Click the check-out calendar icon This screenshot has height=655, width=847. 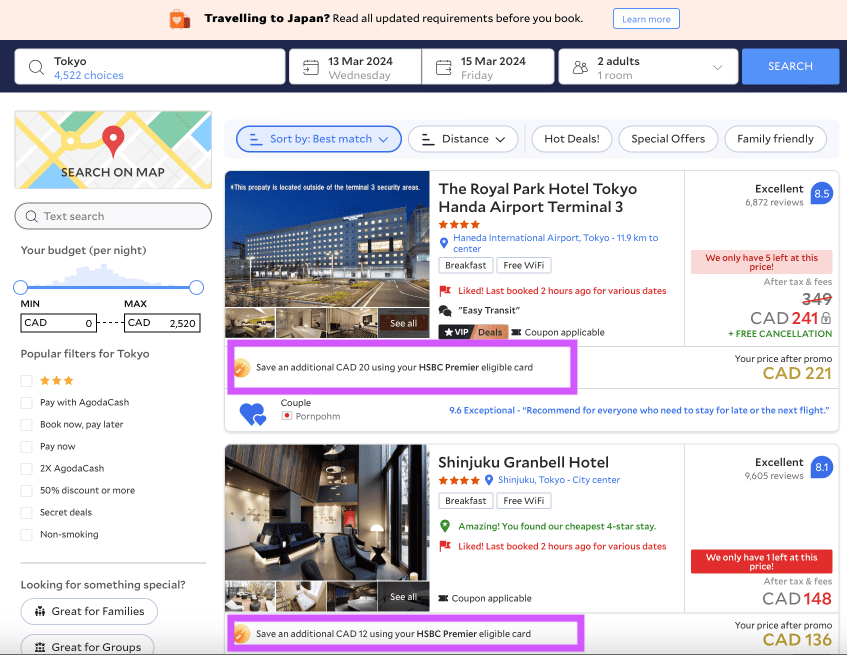pos(443,67)
